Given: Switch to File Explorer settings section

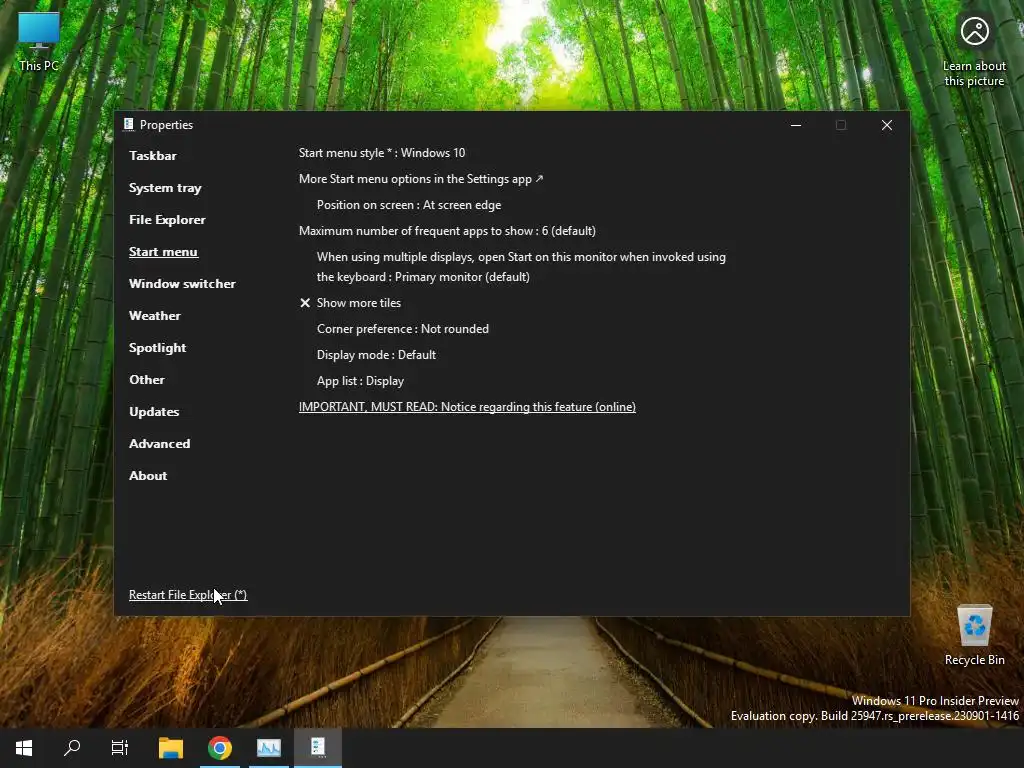Looking at the screenshot, I should [167, 220].
